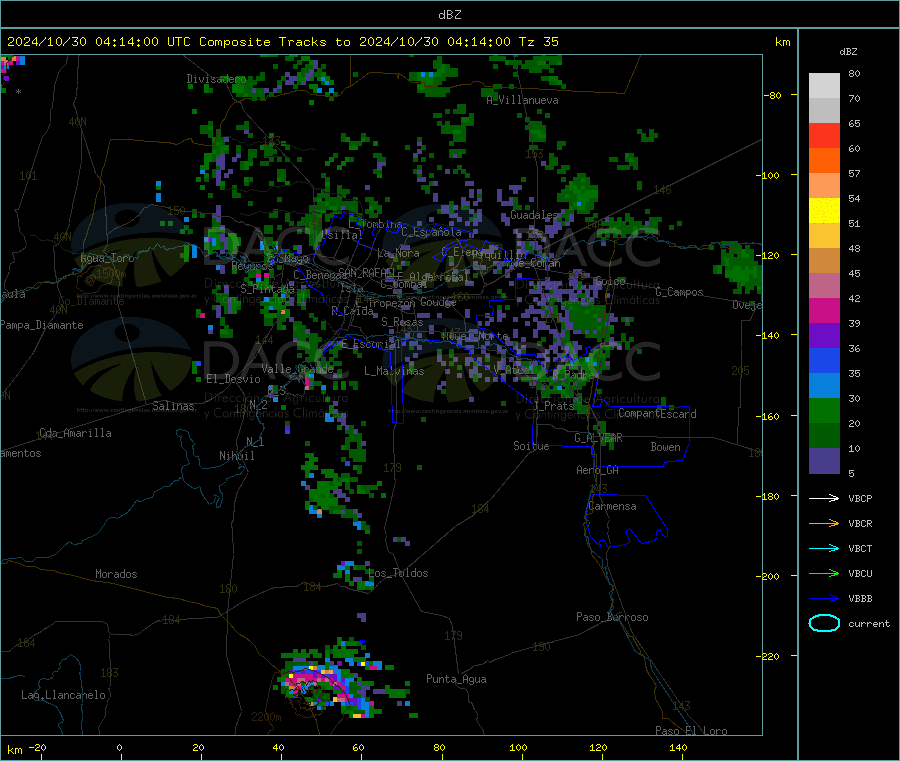Click the Valle_Grande location label
Screen dimensions: 900x761
coord(297,369)
